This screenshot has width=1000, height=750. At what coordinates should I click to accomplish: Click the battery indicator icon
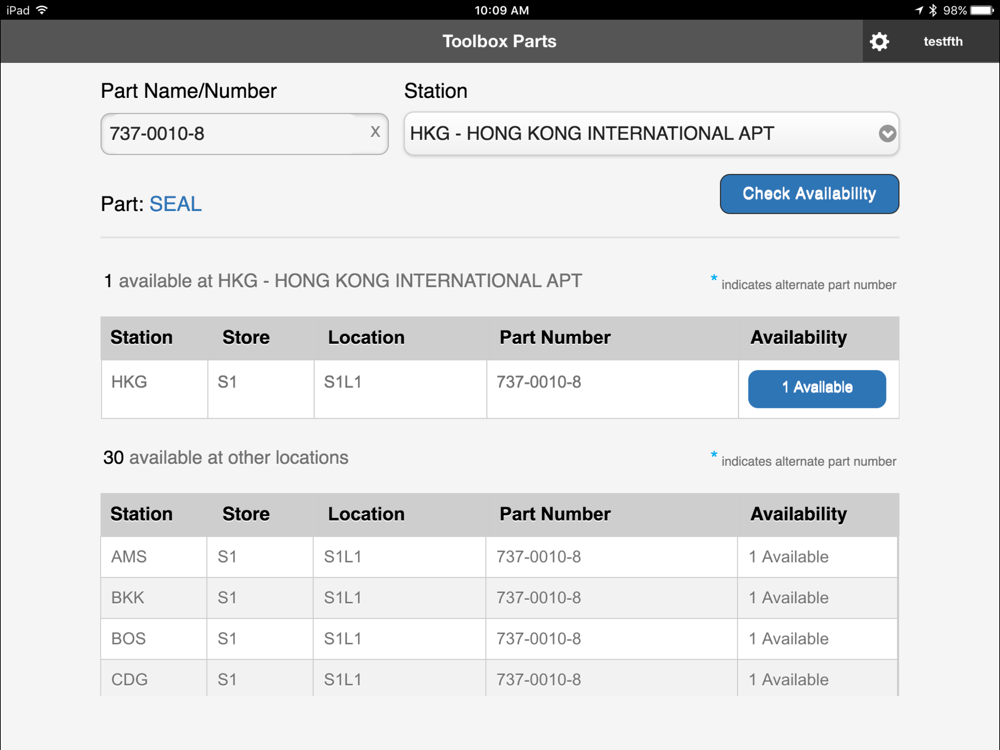point(982,10)
